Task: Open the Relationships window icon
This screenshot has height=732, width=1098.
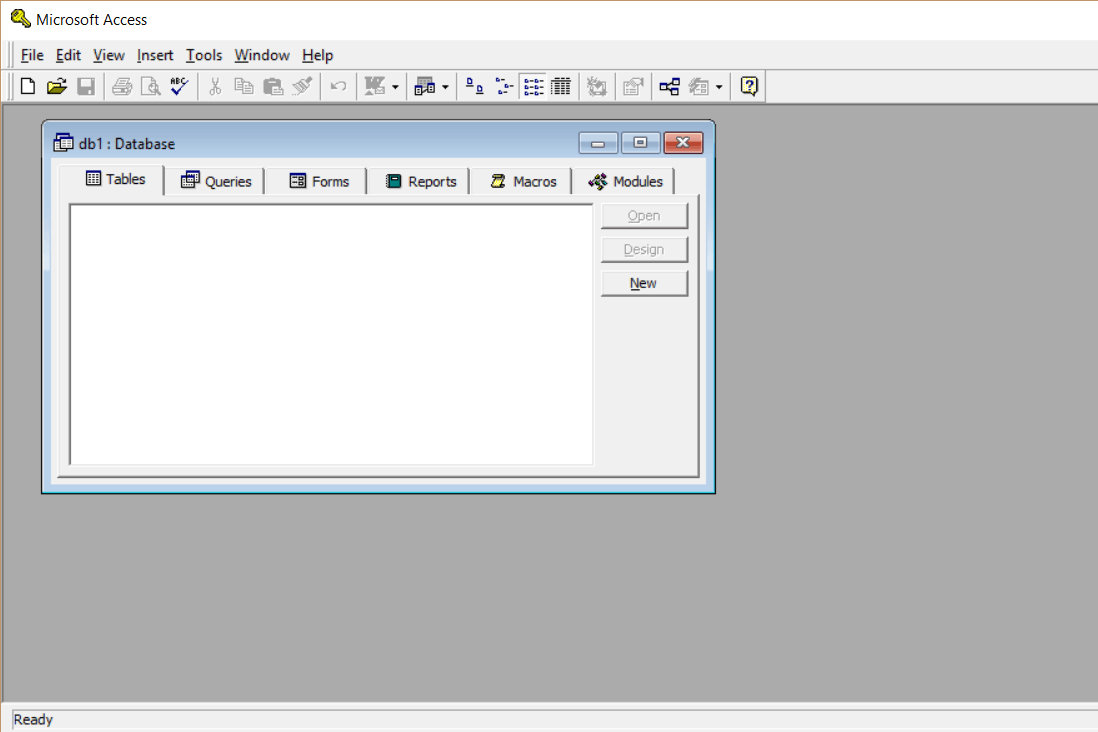Action: click(x=669, y=86)
